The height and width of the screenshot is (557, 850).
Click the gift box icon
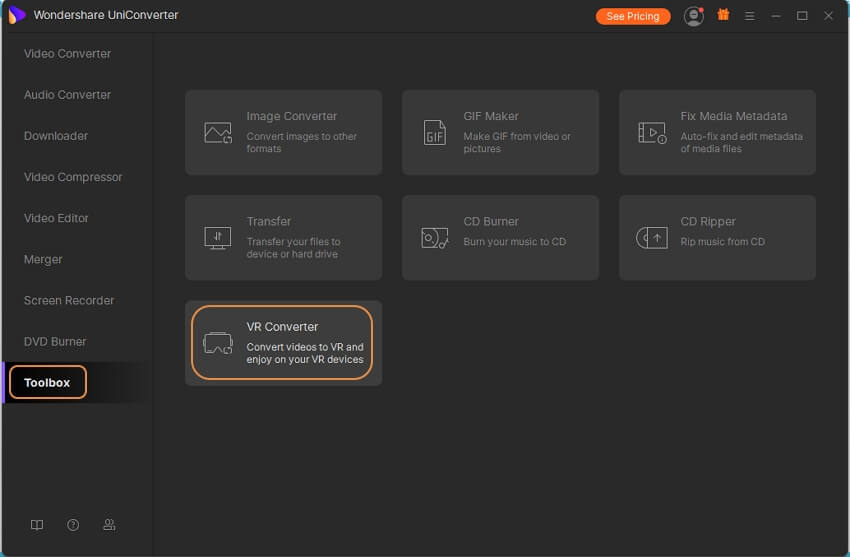tap(723, 16)
